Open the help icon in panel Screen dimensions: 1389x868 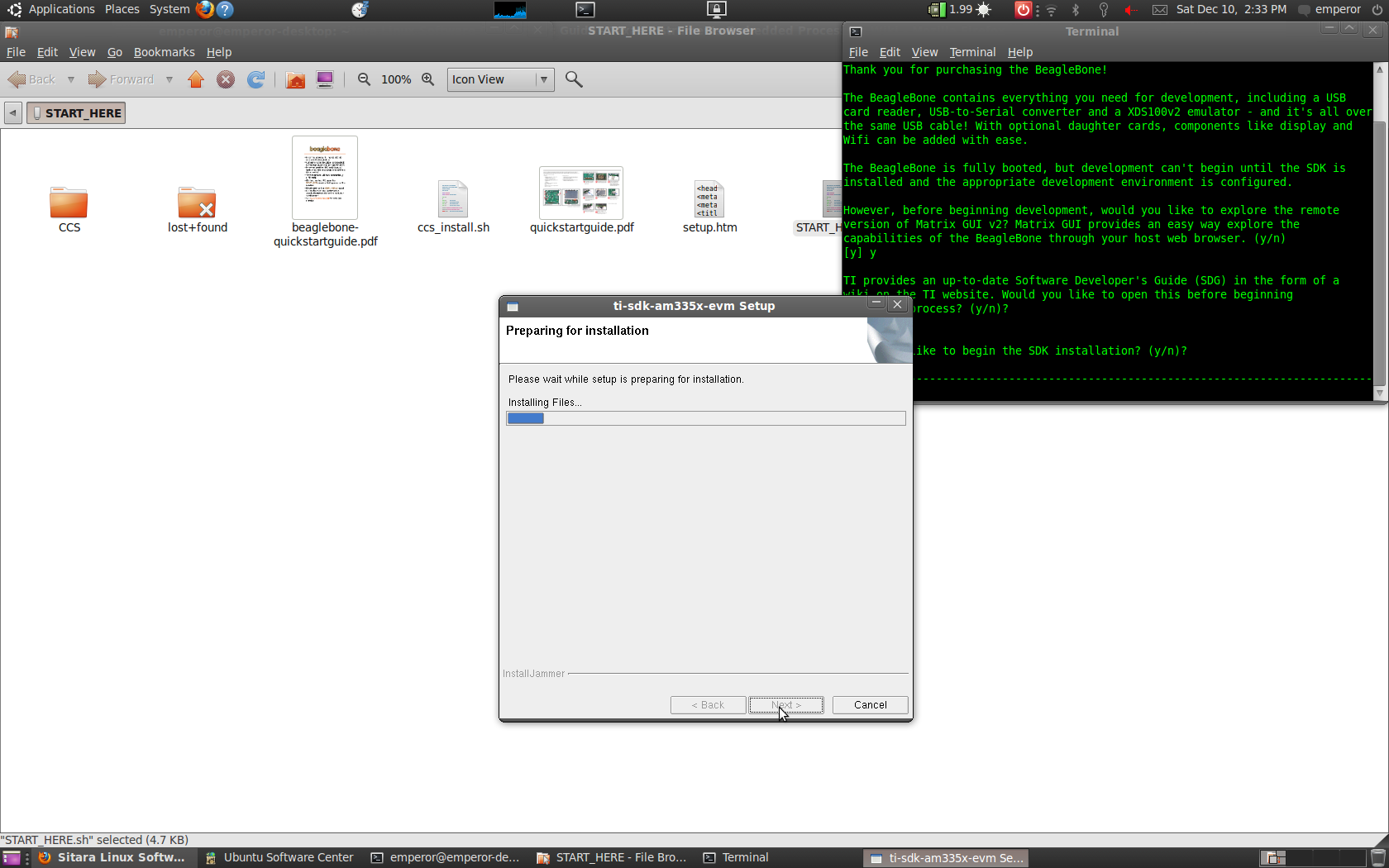click(x=225, y=10)
